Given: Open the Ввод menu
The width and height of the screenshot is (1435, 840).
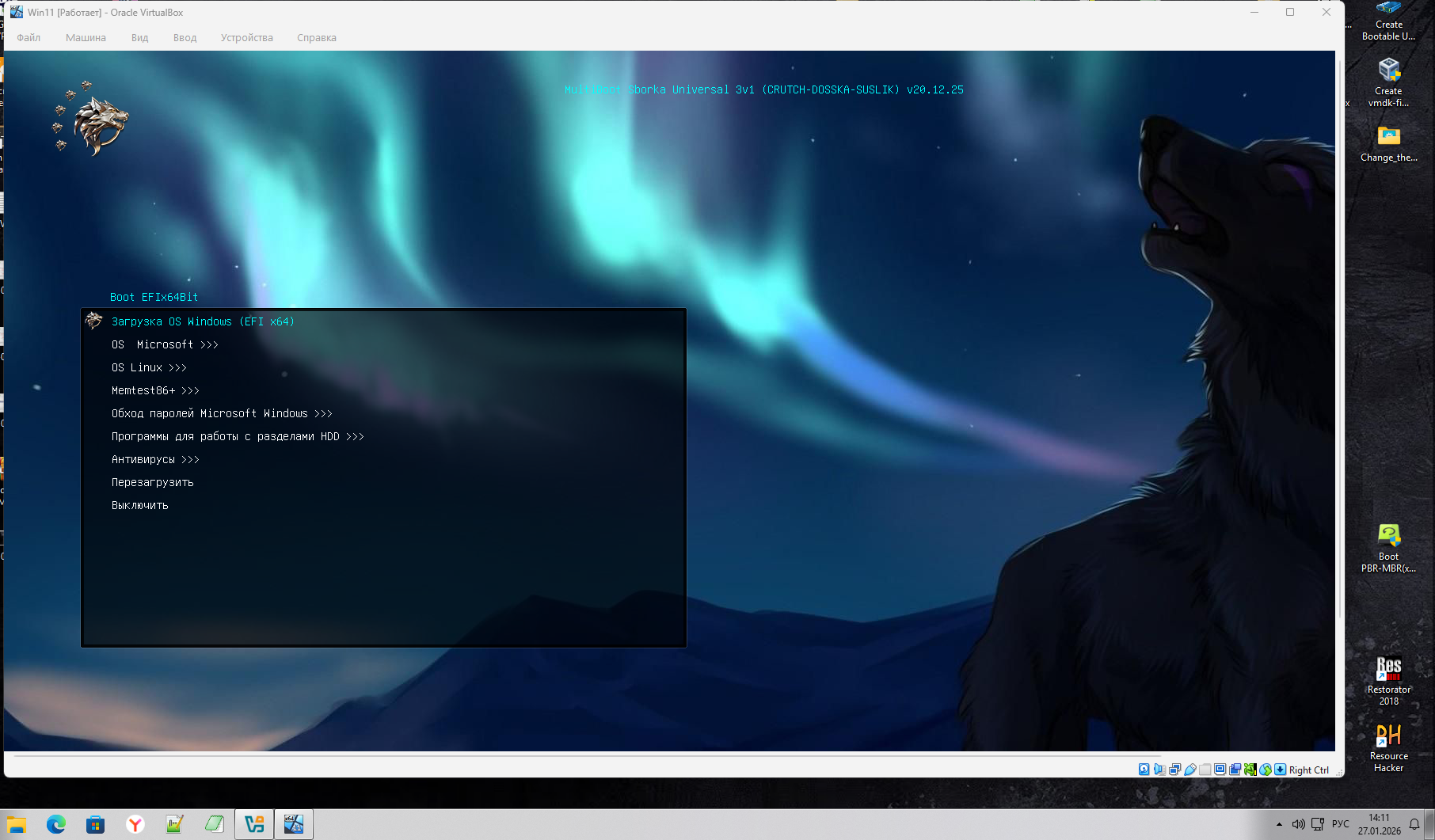Looking at the screenshot, I should [x=185, y=38].
